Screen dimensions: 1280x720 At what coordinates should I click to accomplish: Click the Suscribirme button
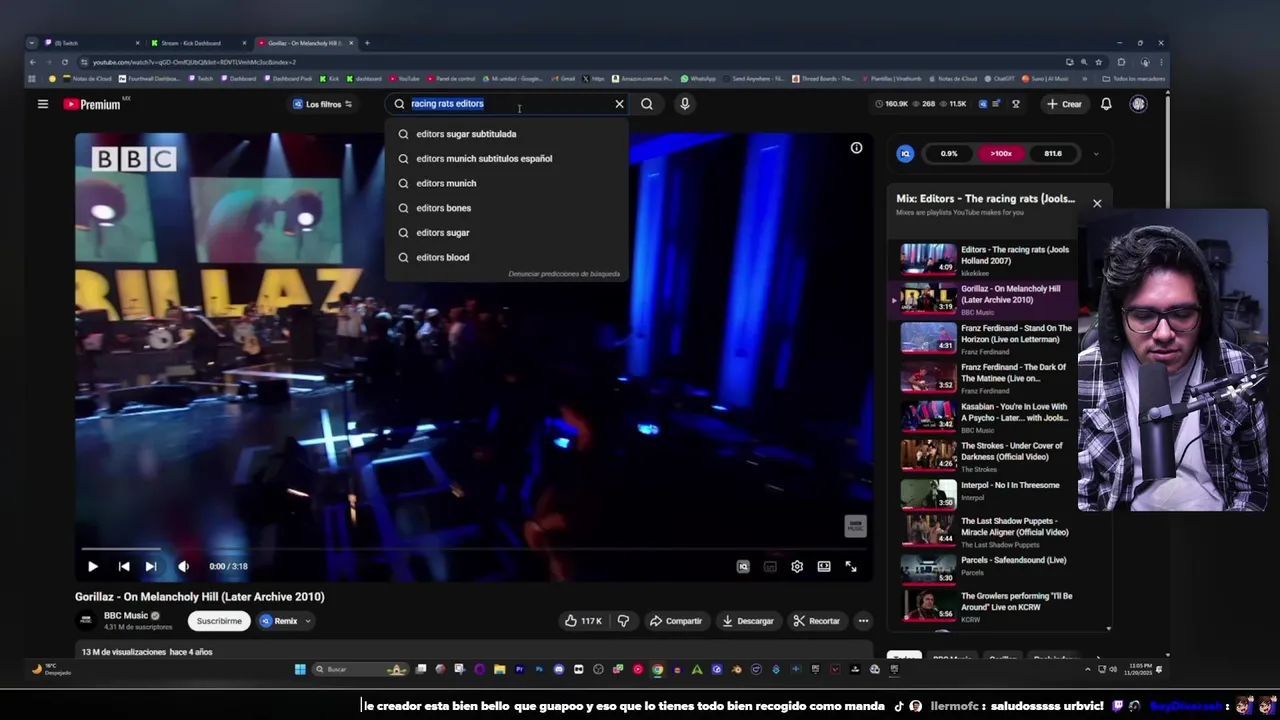tap(219, 621)
